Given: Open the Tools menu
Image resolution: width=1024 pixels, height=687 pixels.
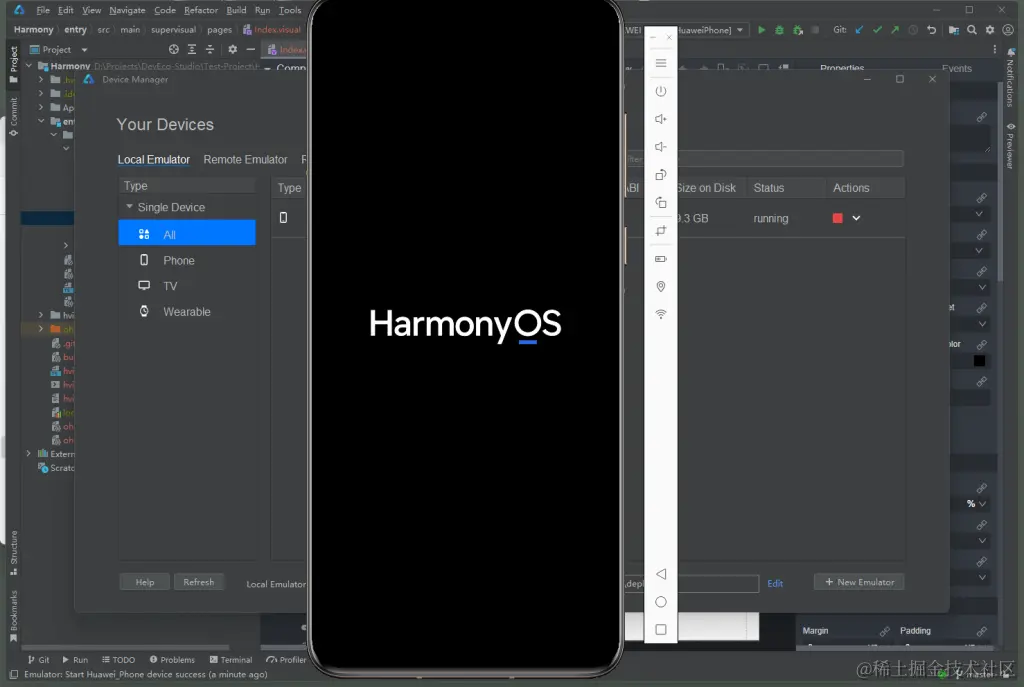Looking at the screenshot, I should pos(289,11).
